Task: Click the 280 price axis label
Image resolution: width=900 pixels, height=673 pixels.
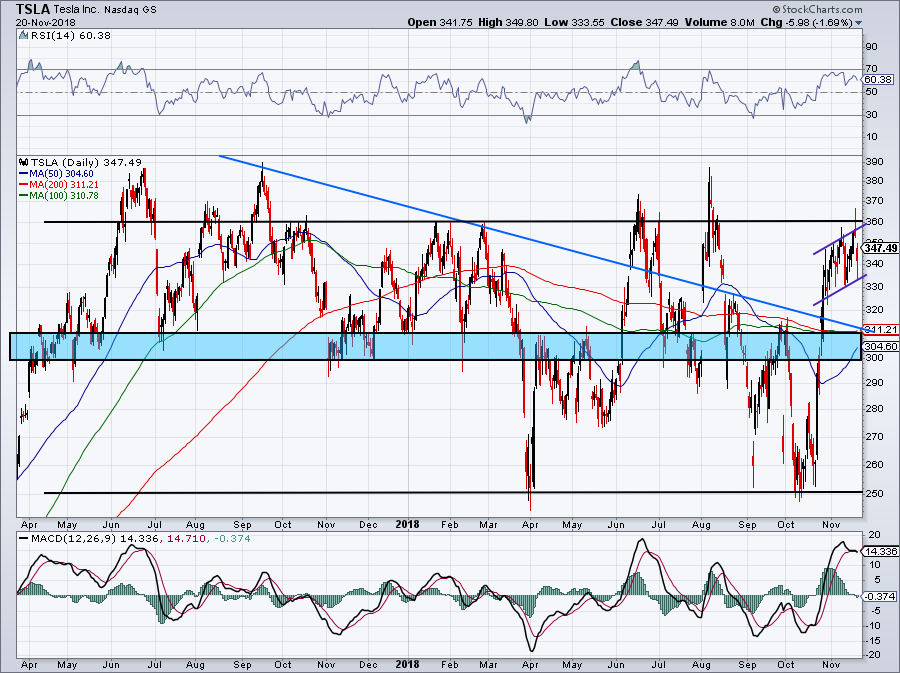Action: (x=874, y=409)
